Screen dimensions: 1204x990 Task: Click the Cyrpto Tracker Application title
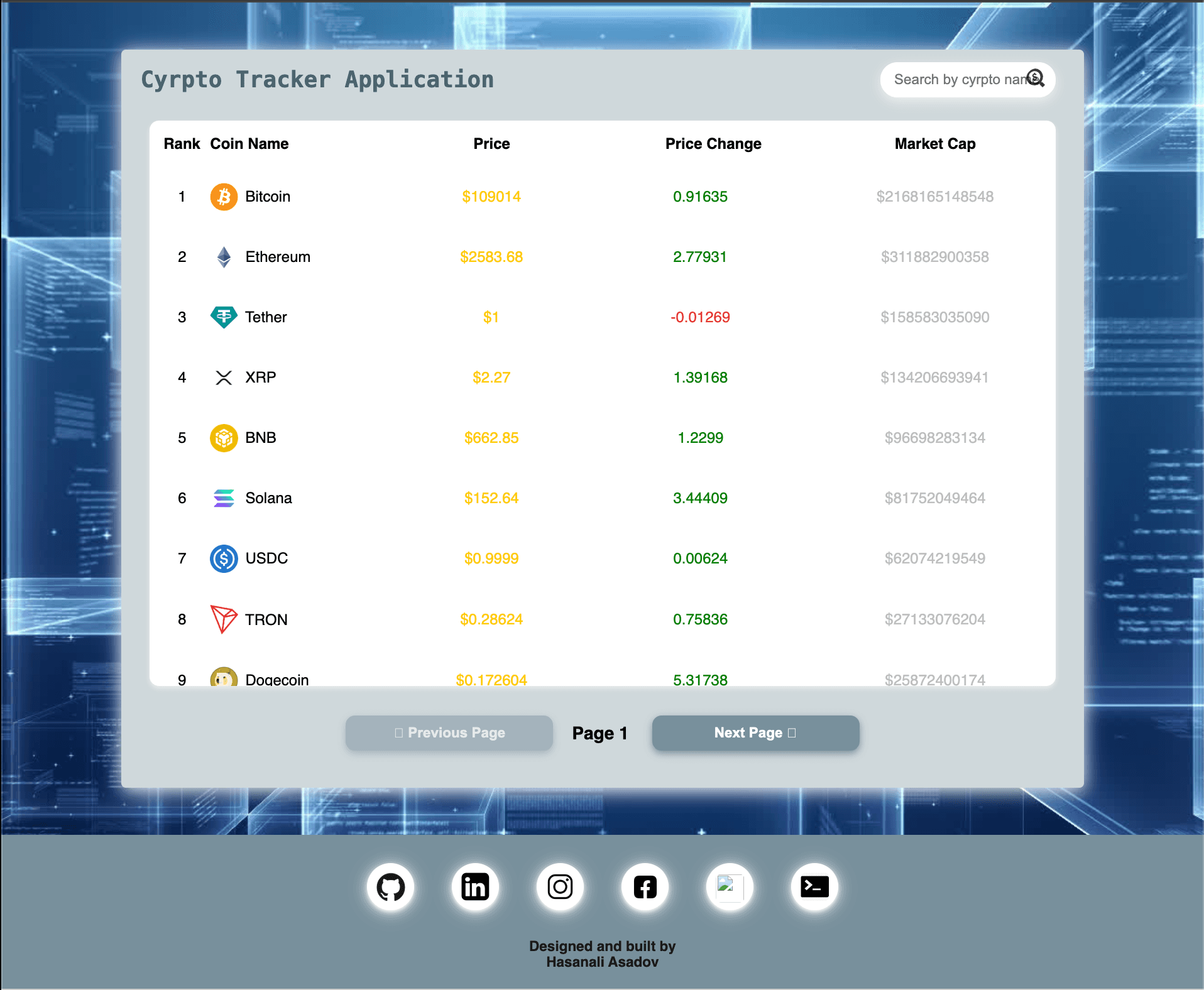tap(317, 80)
